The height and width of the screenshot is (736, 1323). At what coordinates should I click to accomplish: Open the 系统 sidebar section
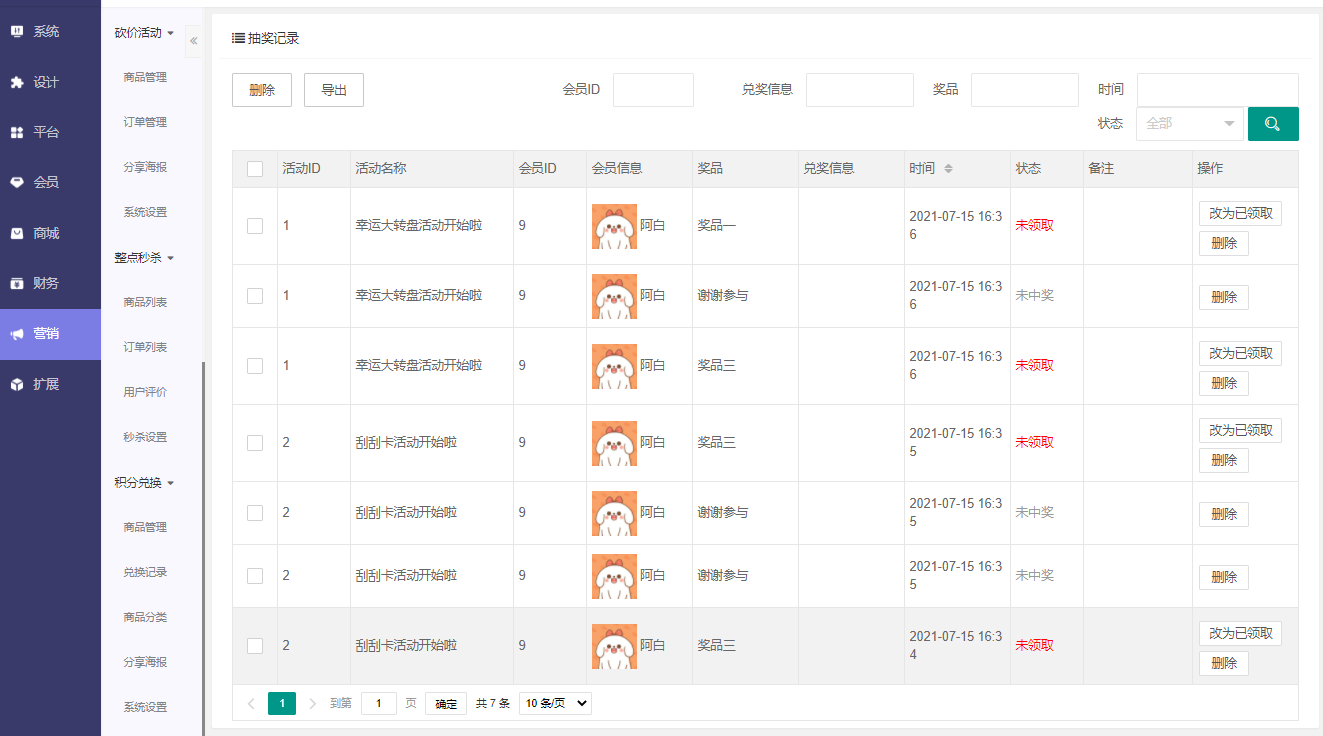pyautogui.click(x=50, y=31)
